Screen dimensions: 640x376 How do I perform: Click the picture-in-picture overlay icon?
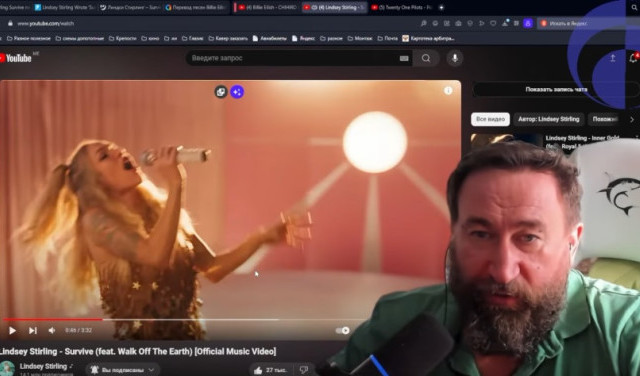[x=221, y=92]
